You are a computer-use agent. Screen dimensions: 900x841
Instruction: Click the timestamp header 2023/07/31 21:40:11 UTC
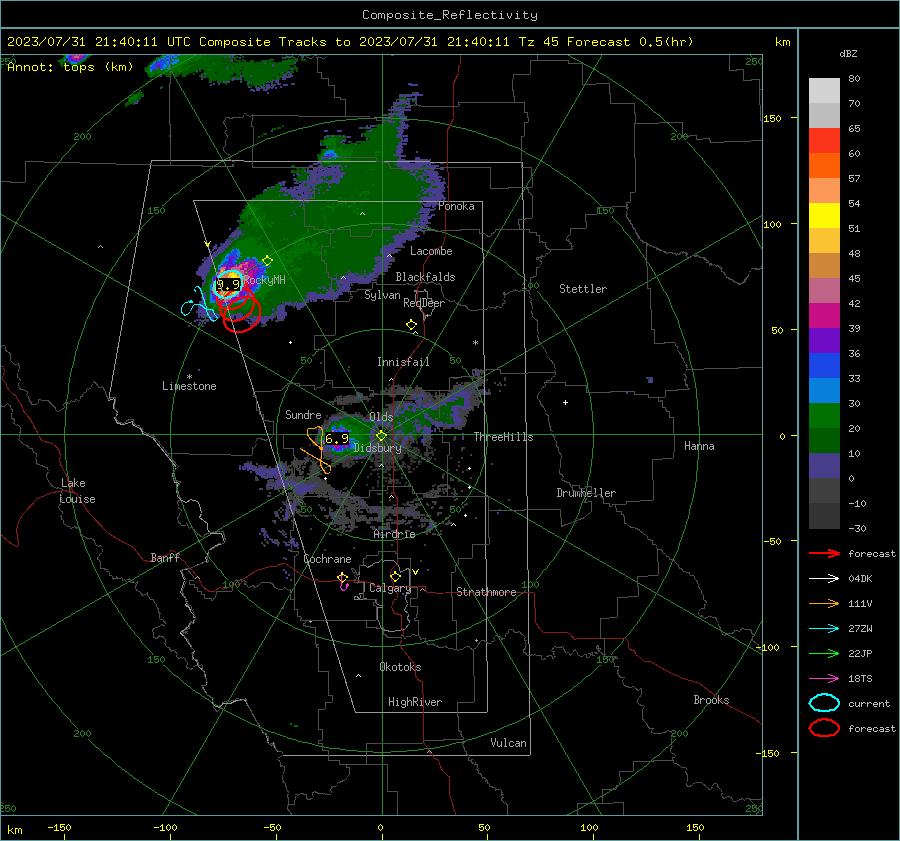point(99,42)
